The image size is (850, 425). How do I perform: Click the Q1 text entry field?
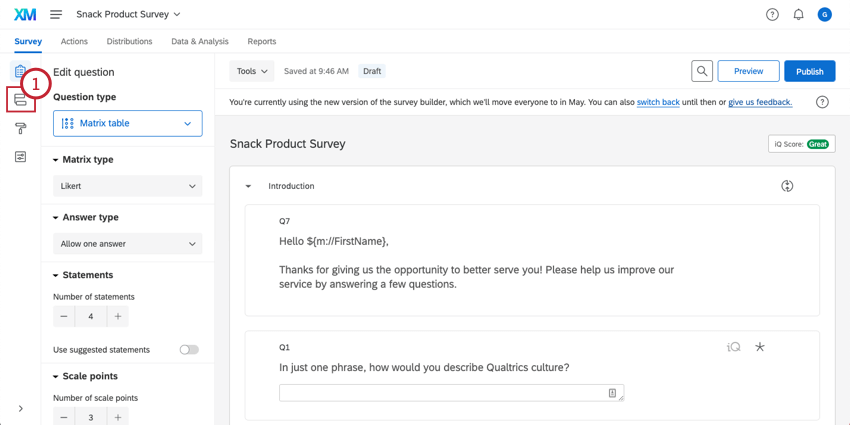(451, 393)
